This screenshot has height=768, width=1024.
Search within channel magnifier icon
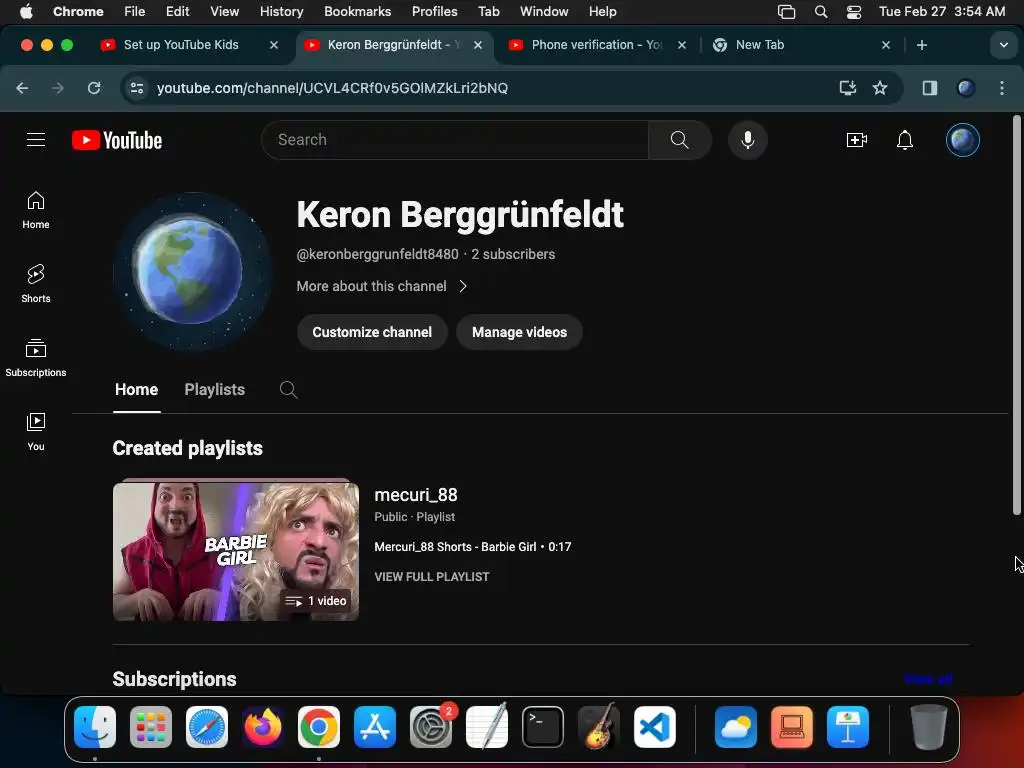coord(289,390)
